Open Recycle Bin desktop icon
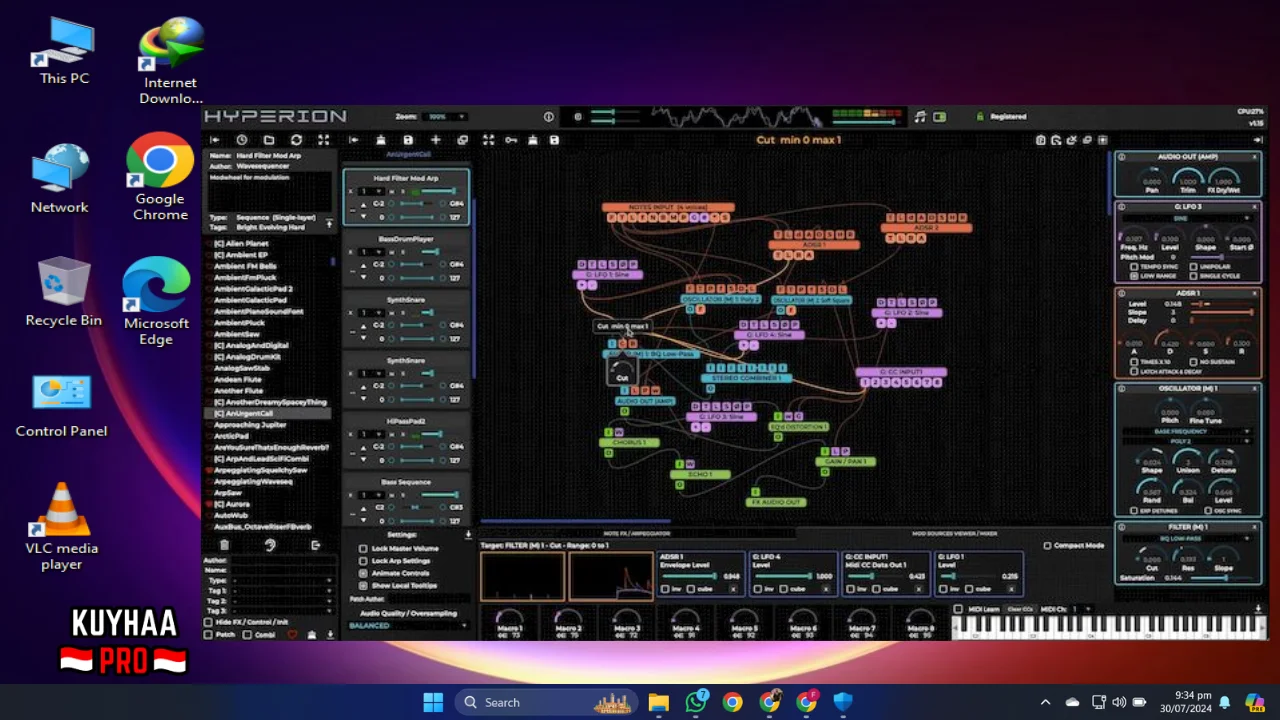Image resolution: width=1280 pixels, height=720 pixels. [63, 292]
